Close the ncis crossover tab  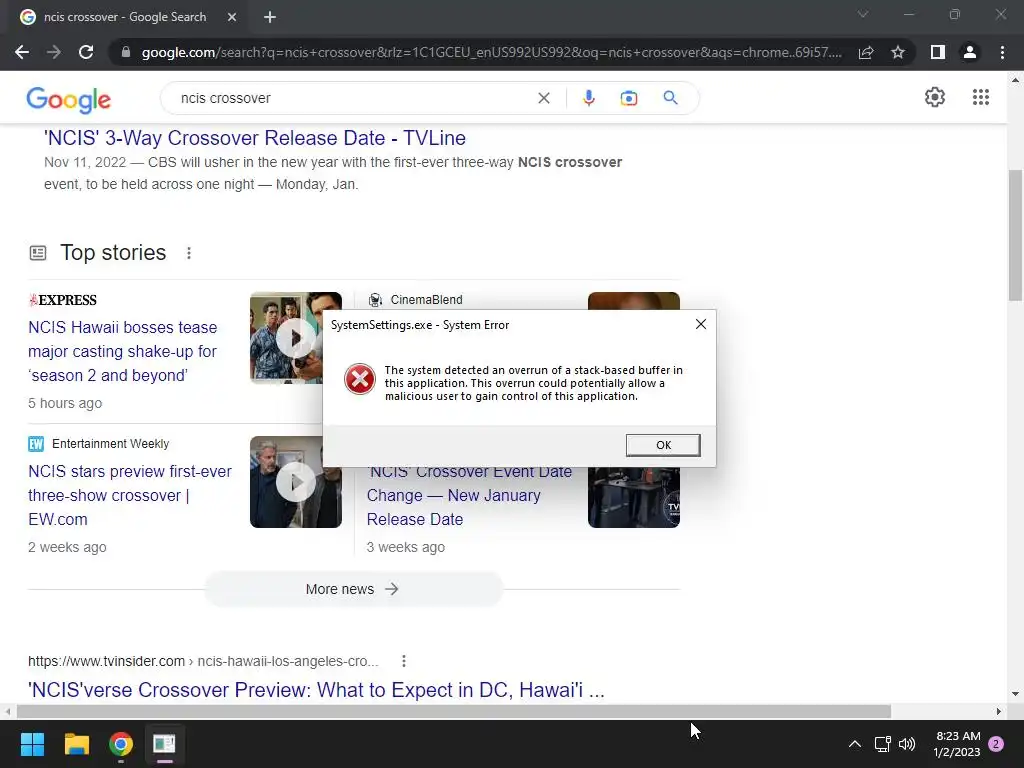point(232,17)
